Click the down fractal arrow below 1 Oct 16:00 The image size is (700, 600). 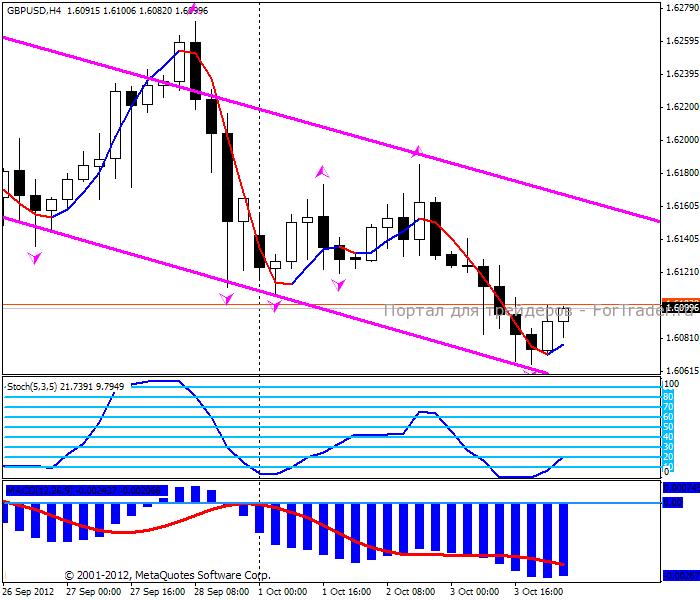[x=339, y=284]
